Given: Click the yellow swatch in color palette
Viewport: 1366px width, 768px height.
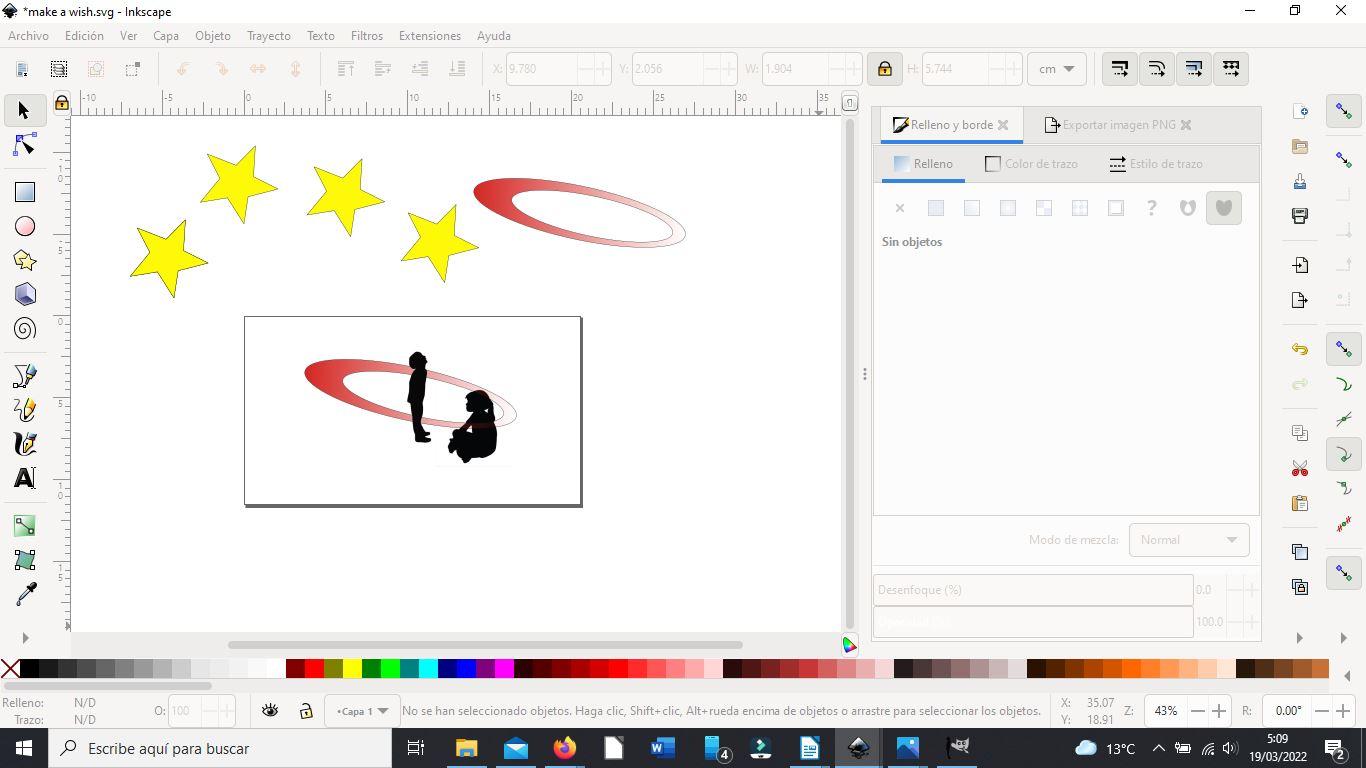Looking at the screenshot, I should 352,669.
